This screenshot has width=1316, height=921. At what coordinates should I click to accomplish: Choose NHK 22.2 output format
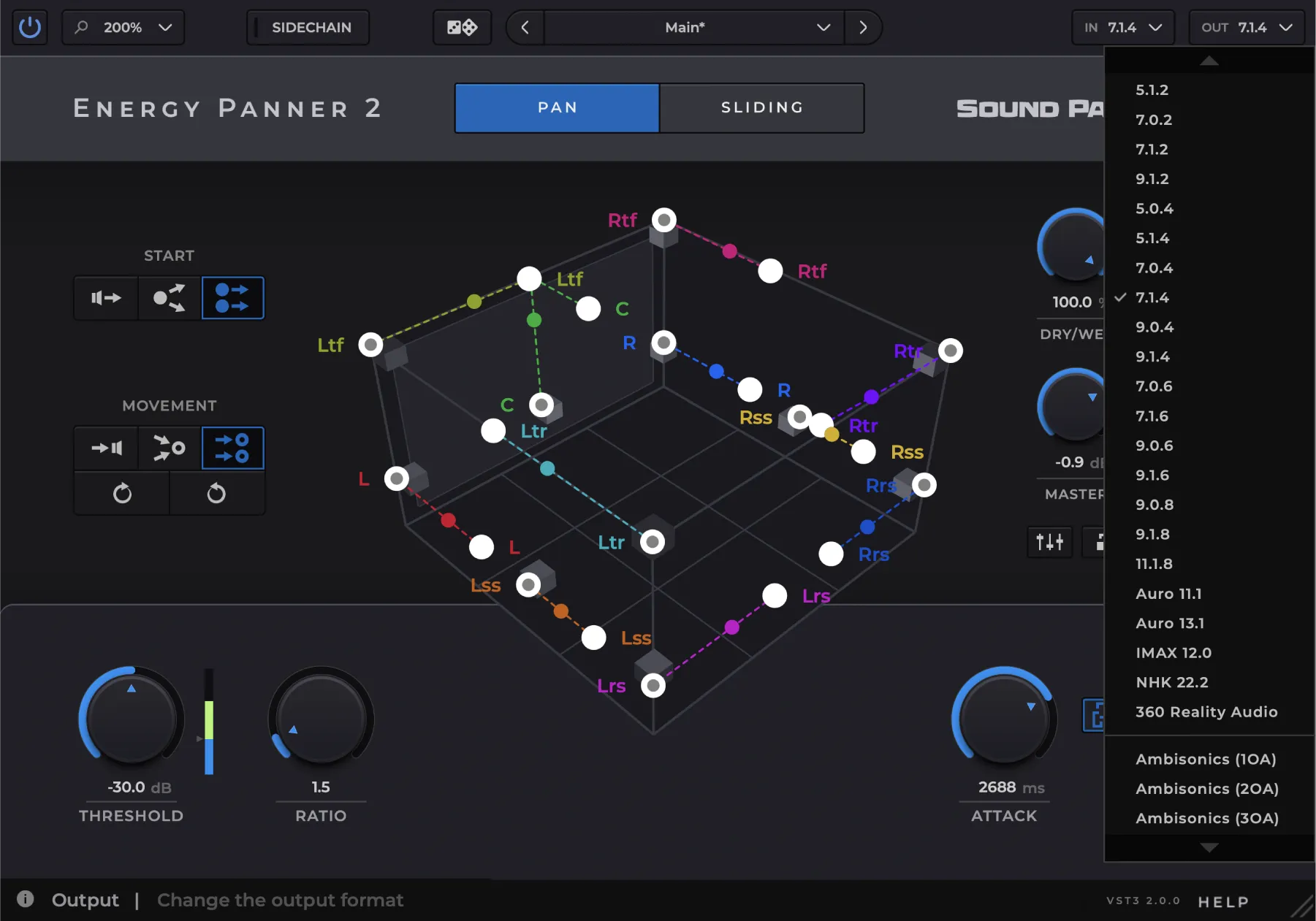tap(1209, 682)
